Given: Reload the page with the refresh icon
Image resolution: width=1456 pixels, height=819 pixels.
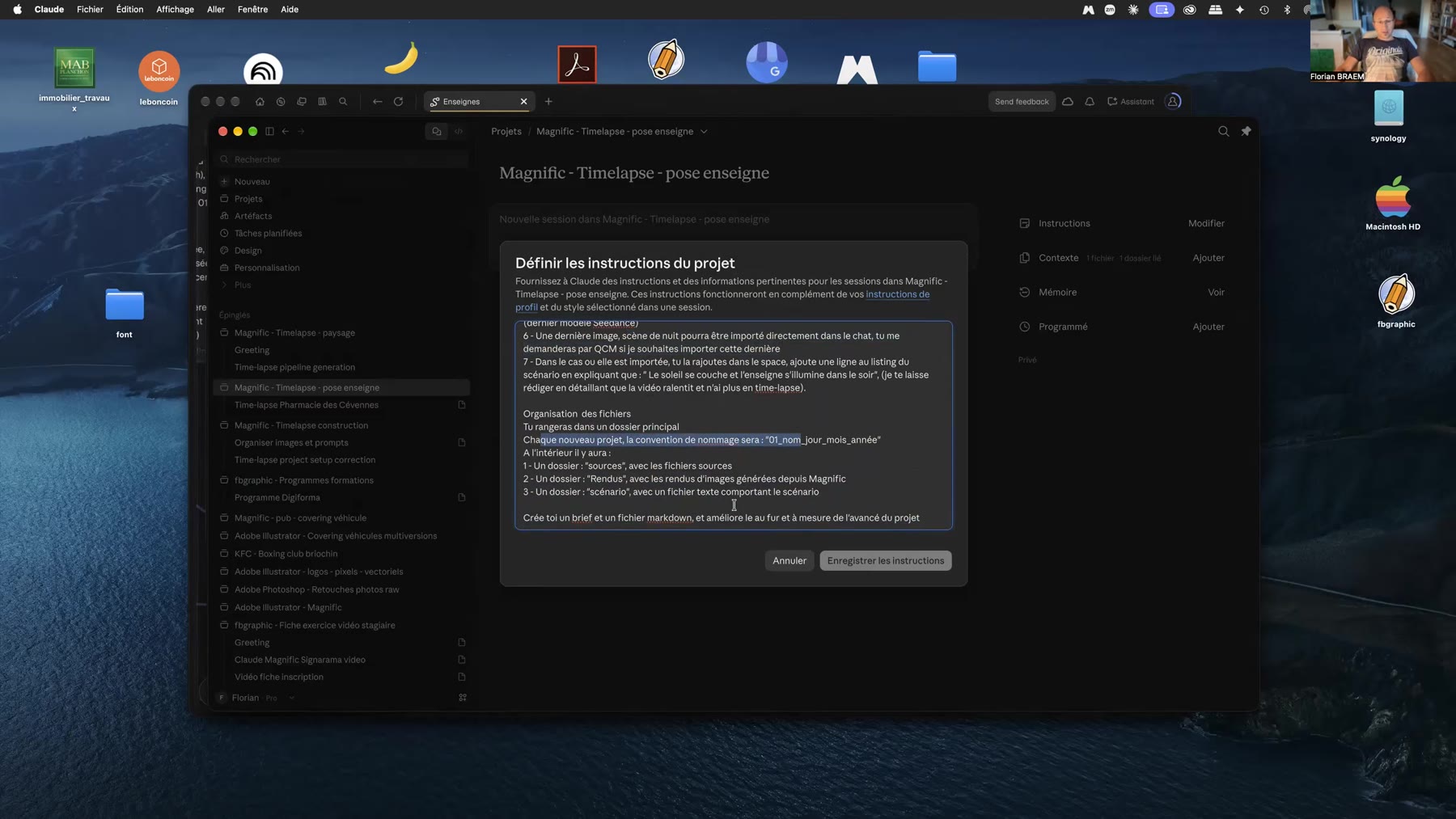Looking at the screenshot, I should click(398, 102).
